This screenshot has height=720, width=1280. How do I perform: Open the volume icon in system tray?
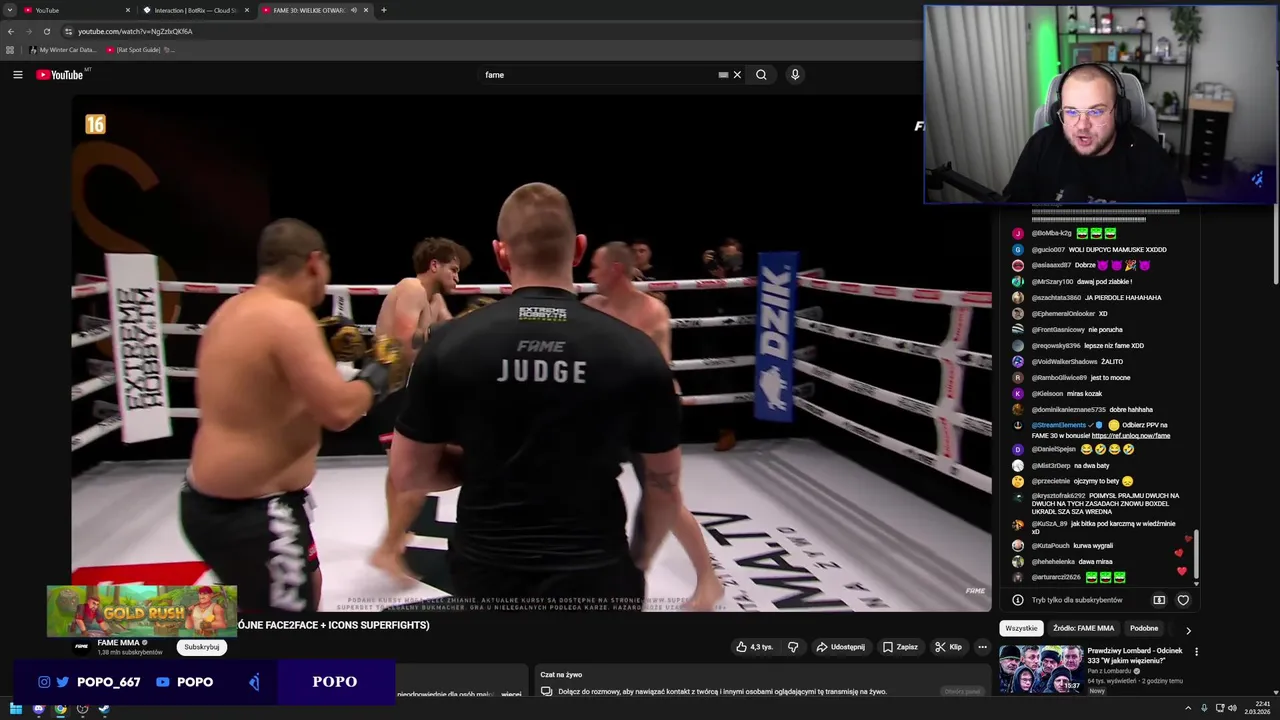[1231, 709]
